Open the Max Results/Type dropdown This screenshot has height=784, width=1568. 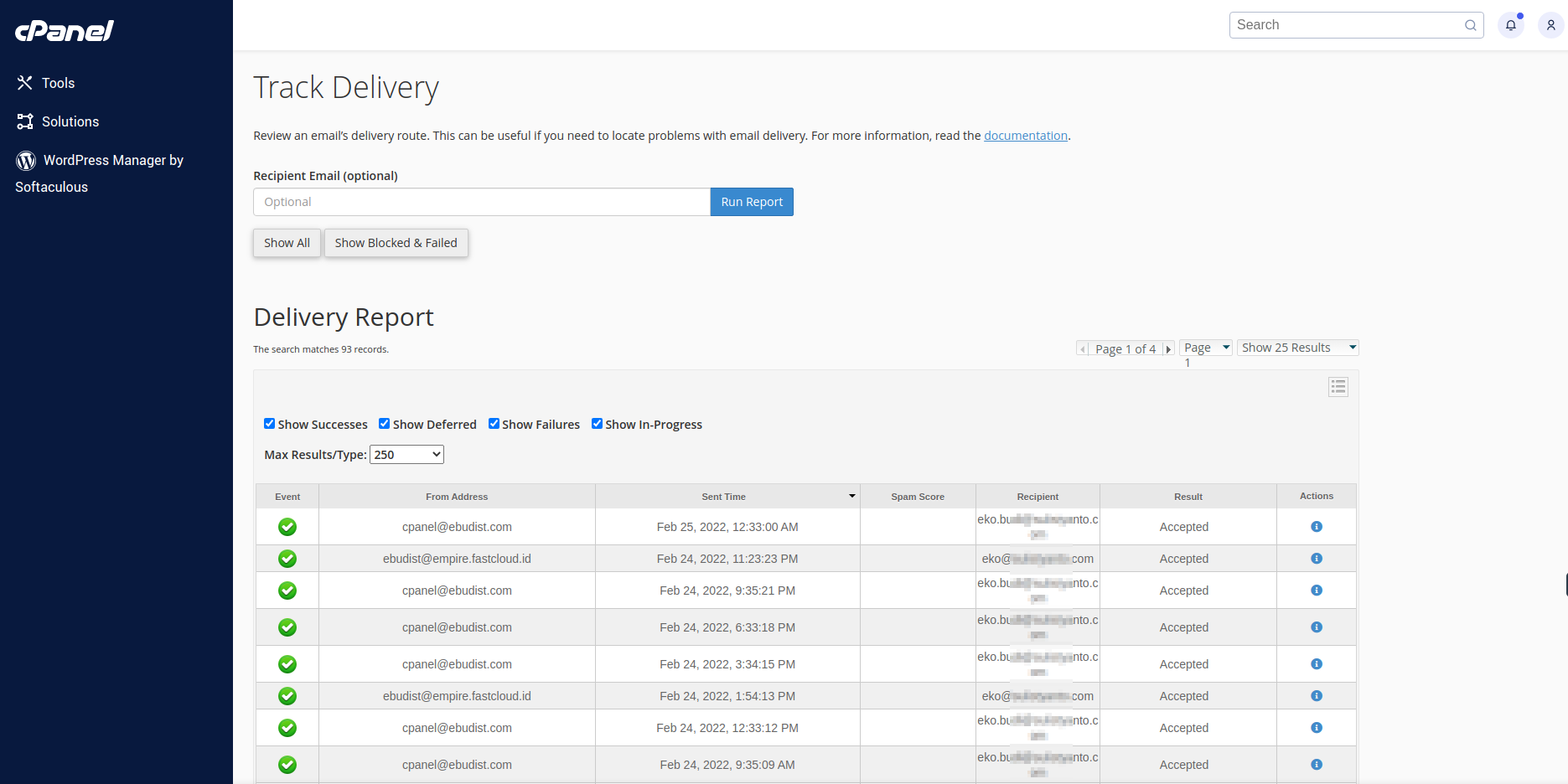(x=406, y=455)
